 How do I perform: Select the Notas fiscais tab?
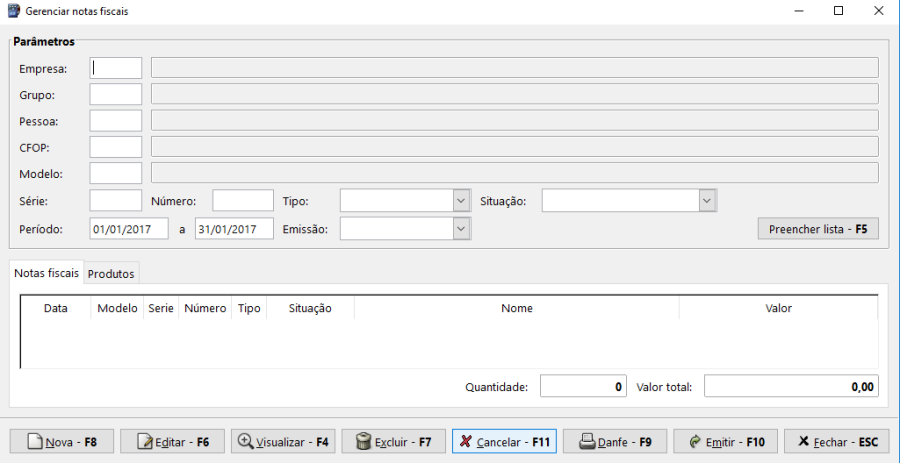point(46,273)
